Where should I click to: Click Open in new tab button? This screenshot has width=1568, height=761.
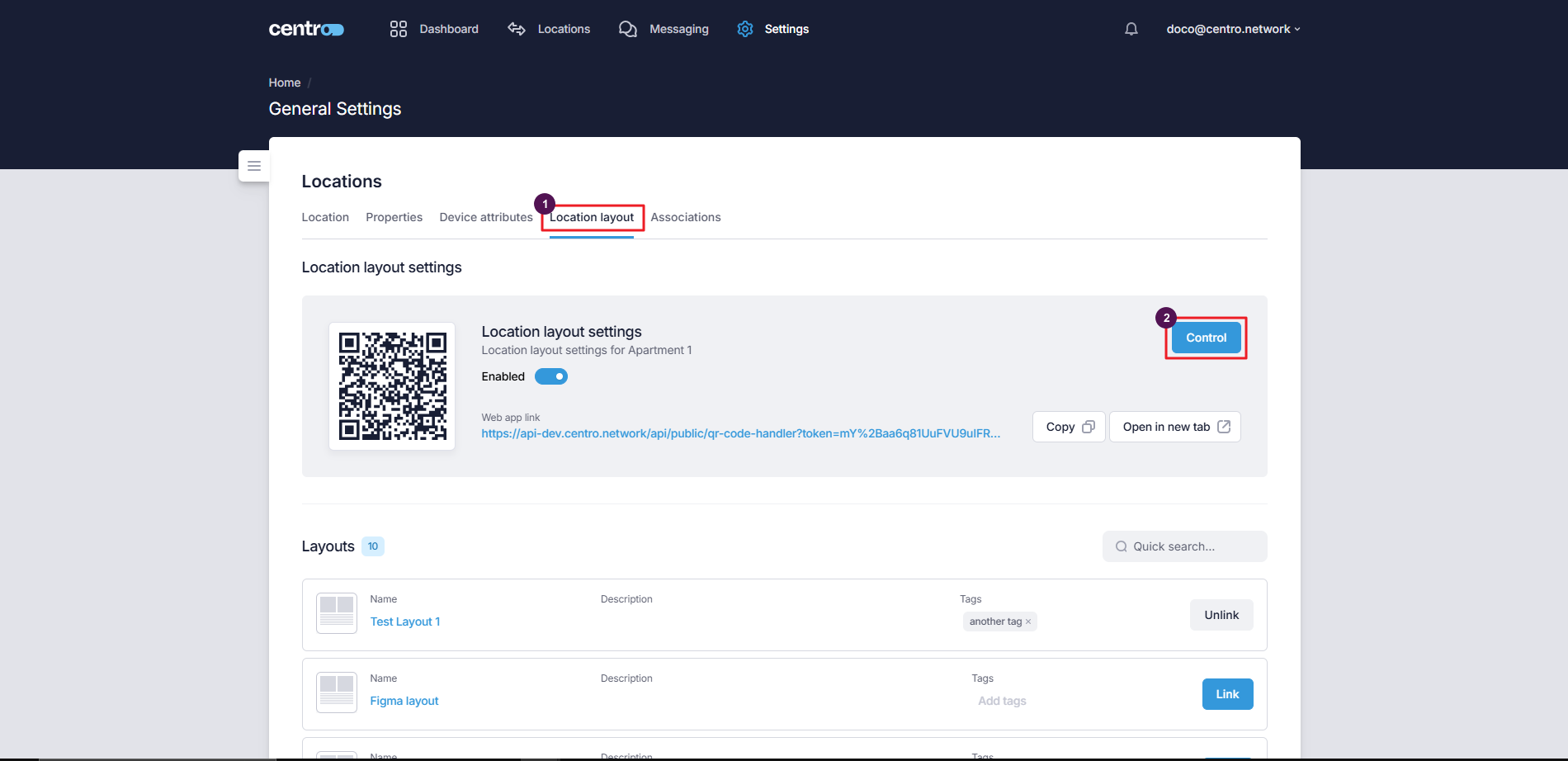tap(1175, 427)
